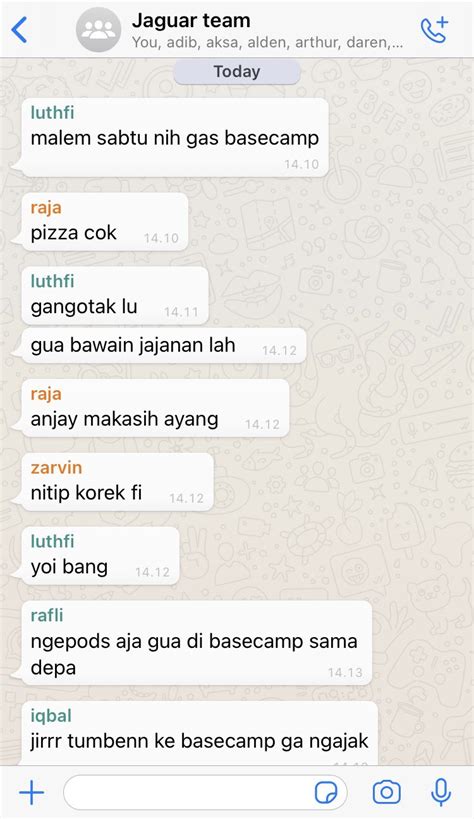Start a group call with phone-plus icon
Viewport: 474px width, 819px height.
pyautogui.click(x=434, y=29)
